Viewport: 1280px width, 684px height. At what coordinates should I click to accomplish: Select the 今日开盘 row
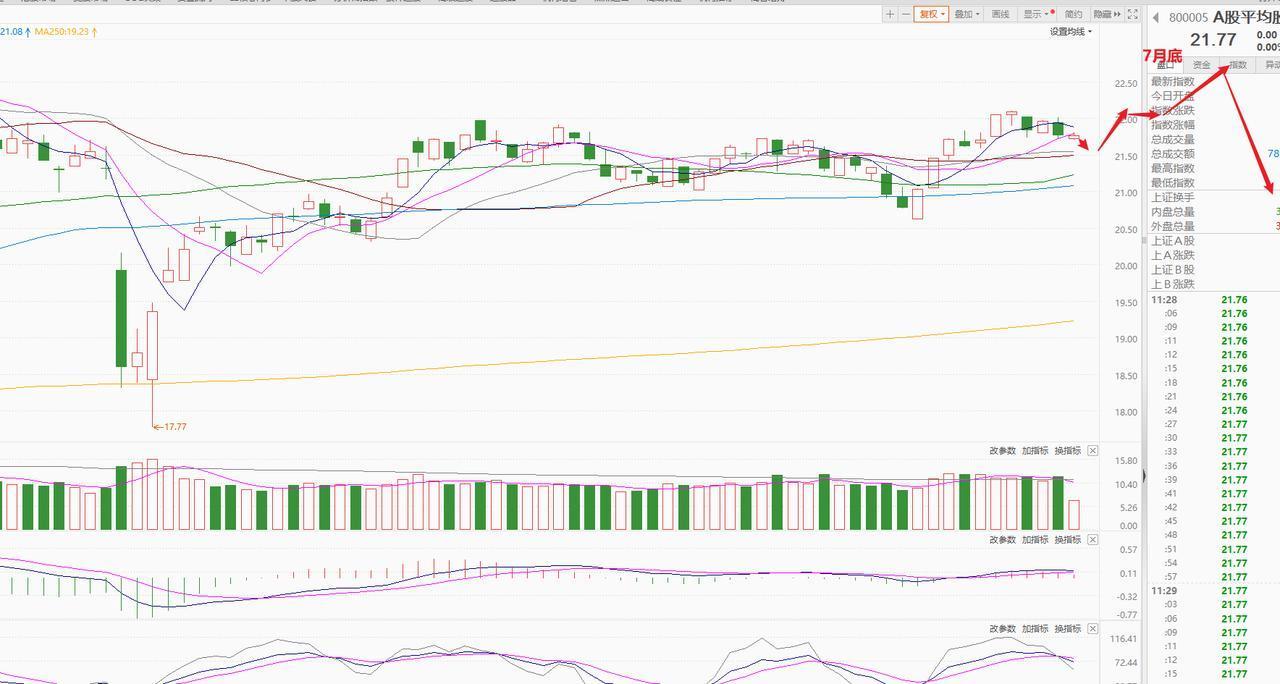pyautogui.click(x=1213, y=96)
